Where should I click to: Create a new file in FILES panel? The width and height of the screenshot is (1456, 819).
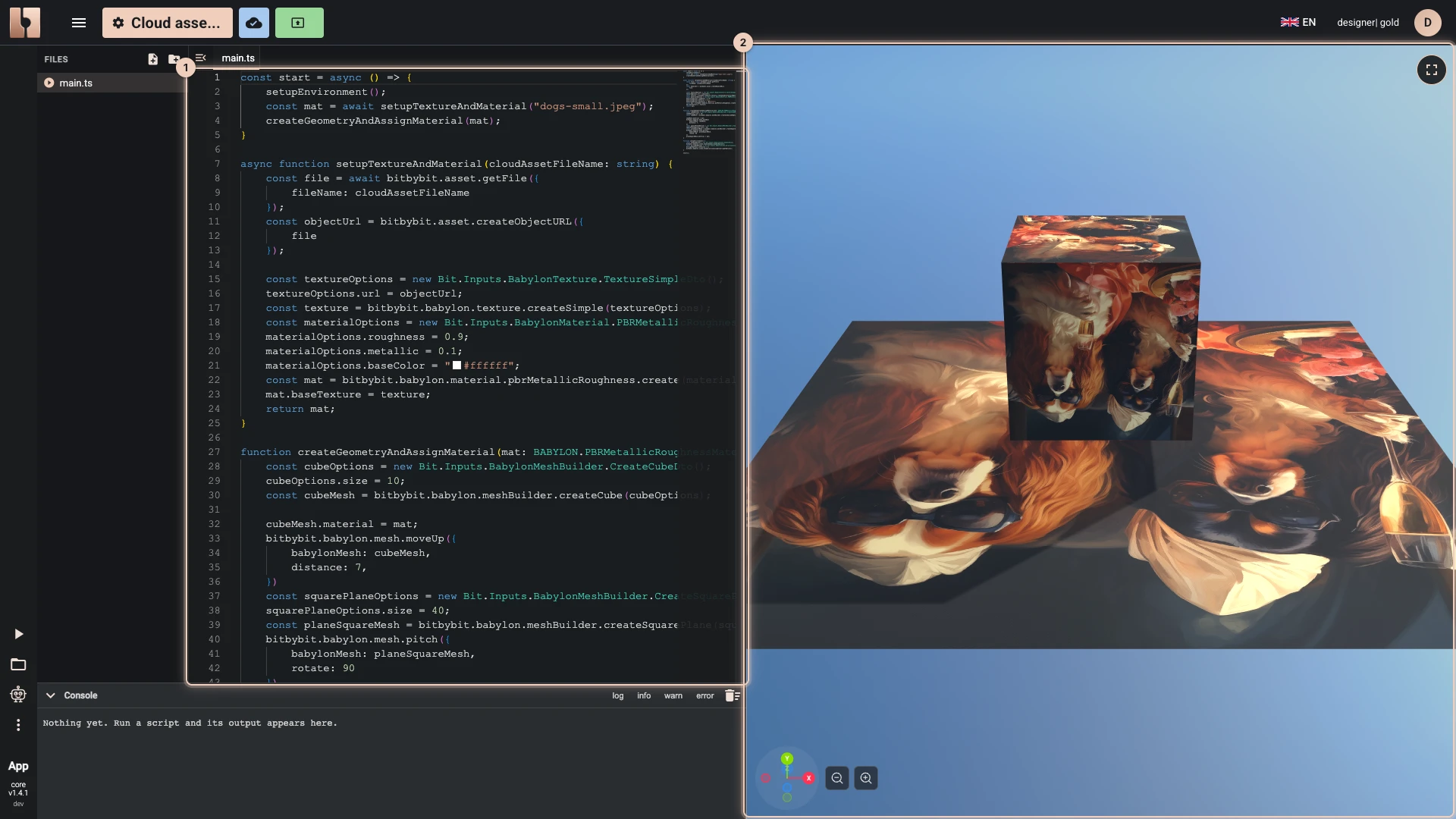click(x=153, y=59)
